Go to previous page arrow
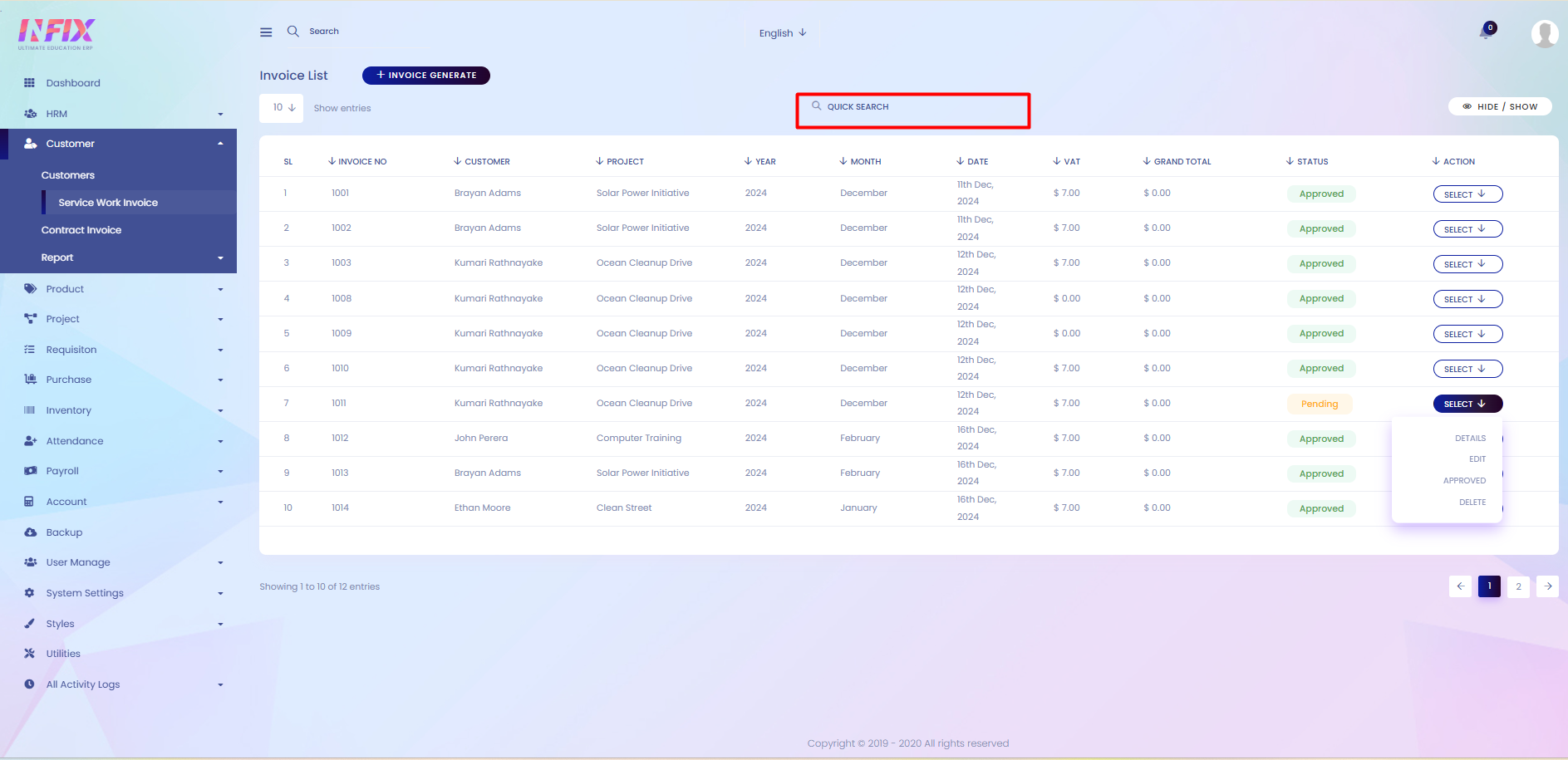Screen dimensions: 1568x760 1460,586
